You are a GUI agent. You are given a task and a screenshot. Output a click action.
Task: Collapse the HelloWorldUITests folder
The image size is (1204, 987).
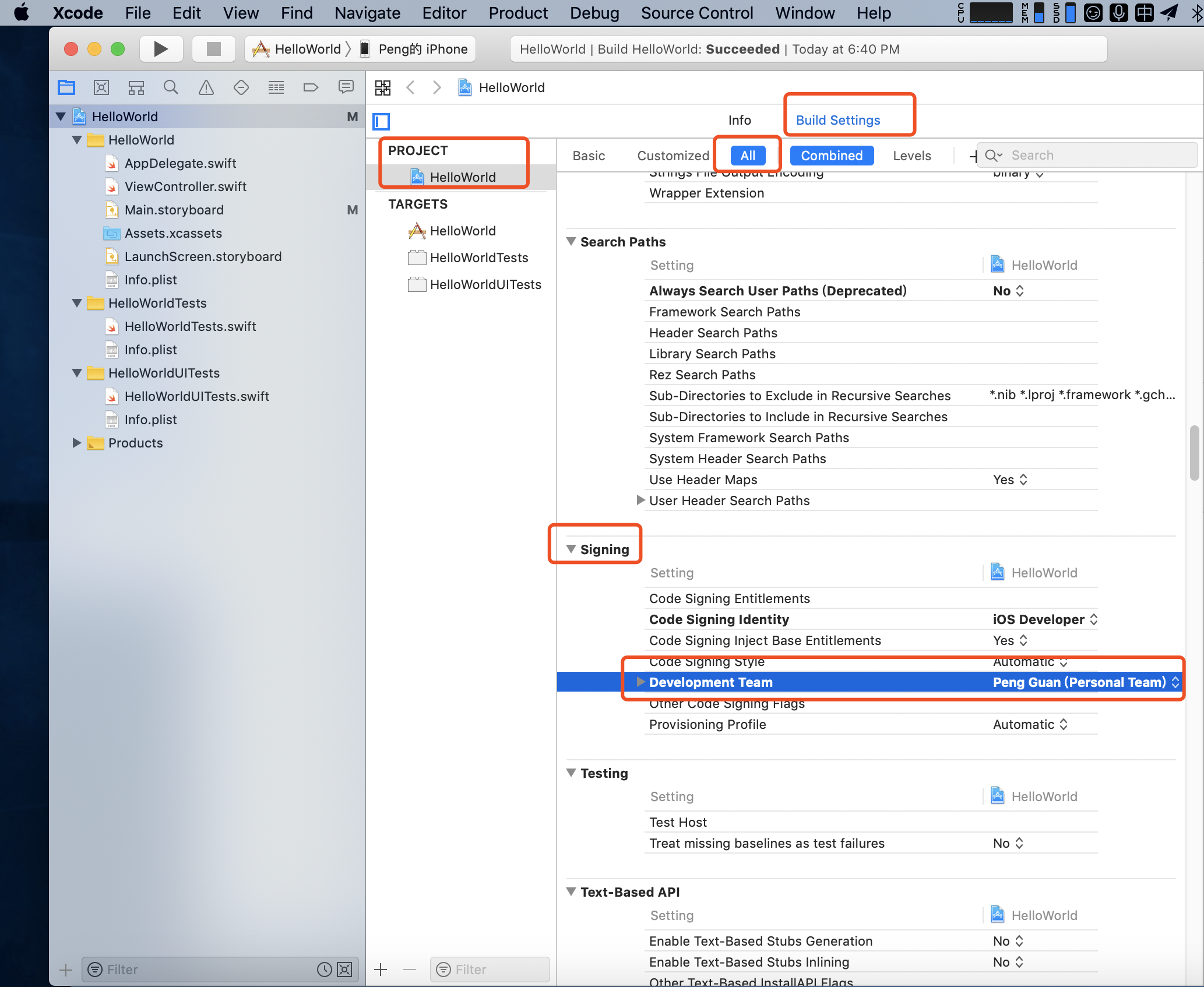coord(77,373)
